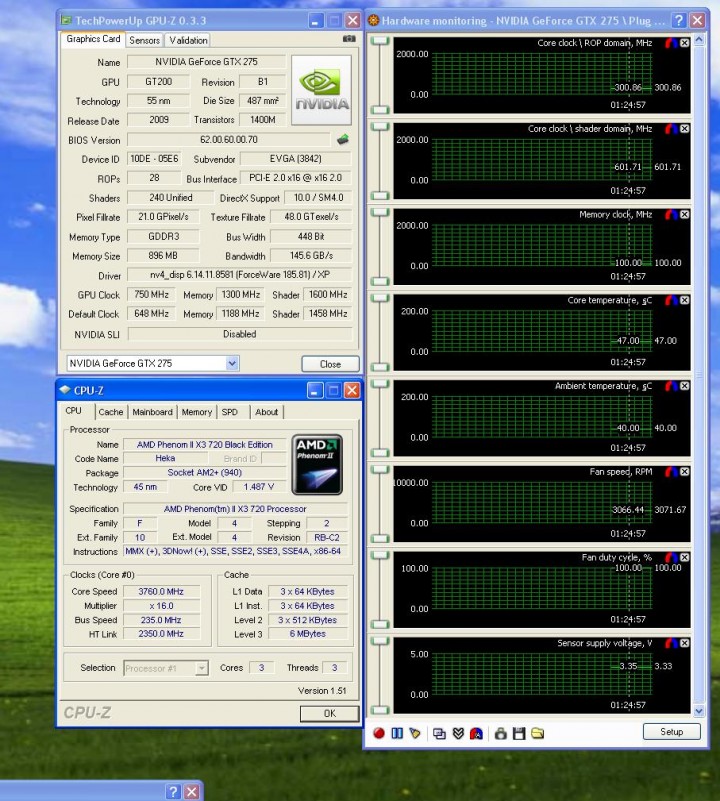Click the HT Link value 2350.0 MHz
The image size is (720, 801).
(161, 633)
